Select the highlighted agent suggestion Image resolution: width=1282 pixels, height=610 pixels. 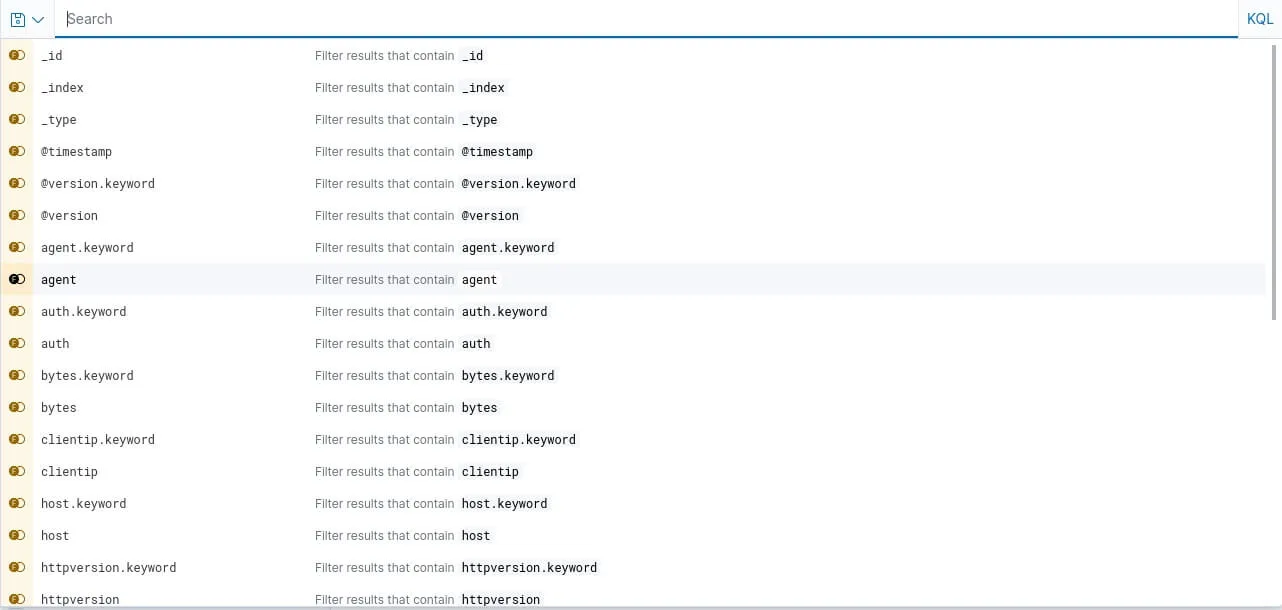pos(633,280)
